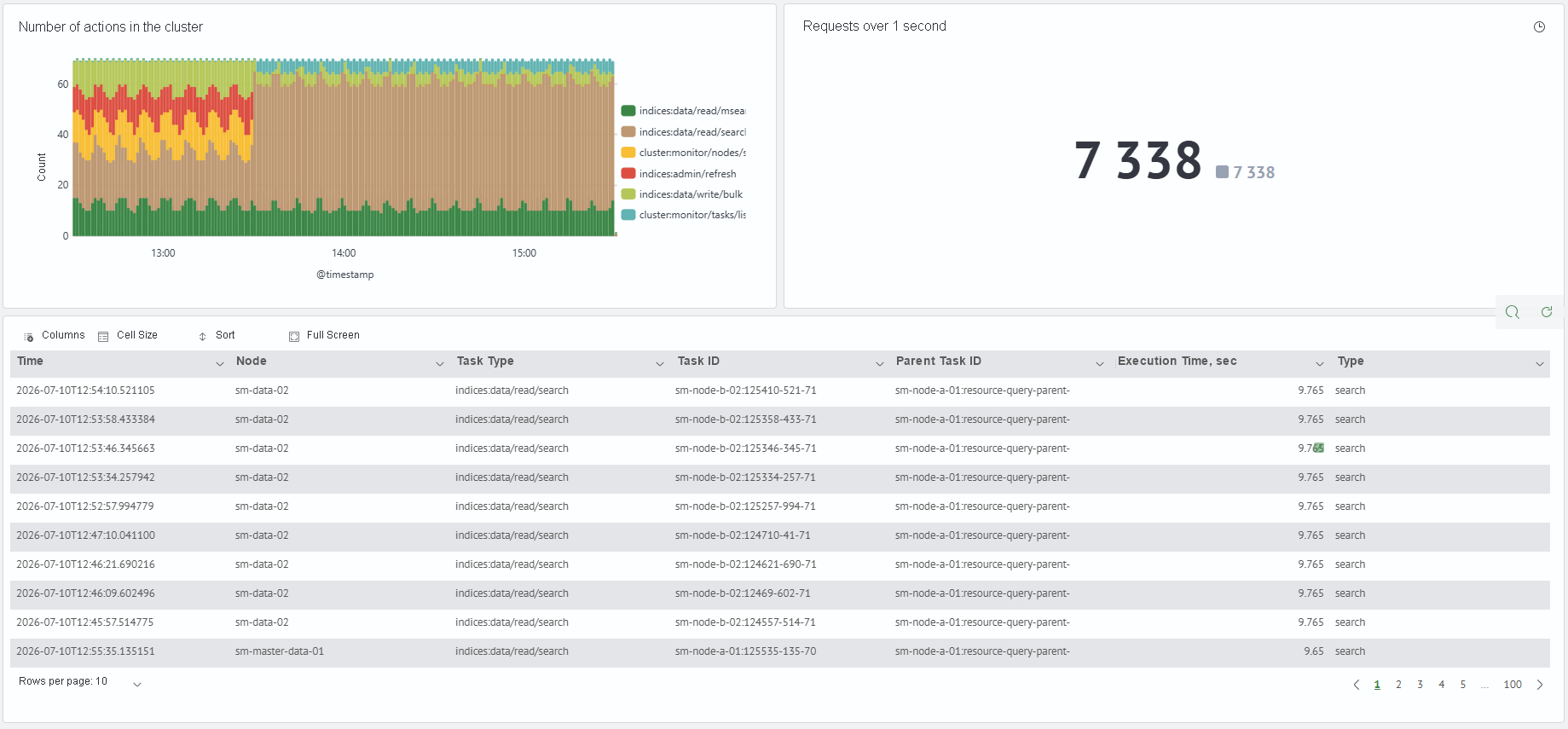Screen dimensions: 1568x729
Task: Expand the Execution Time column menu
Action: pyautogui.click(x=1320, y=364)
